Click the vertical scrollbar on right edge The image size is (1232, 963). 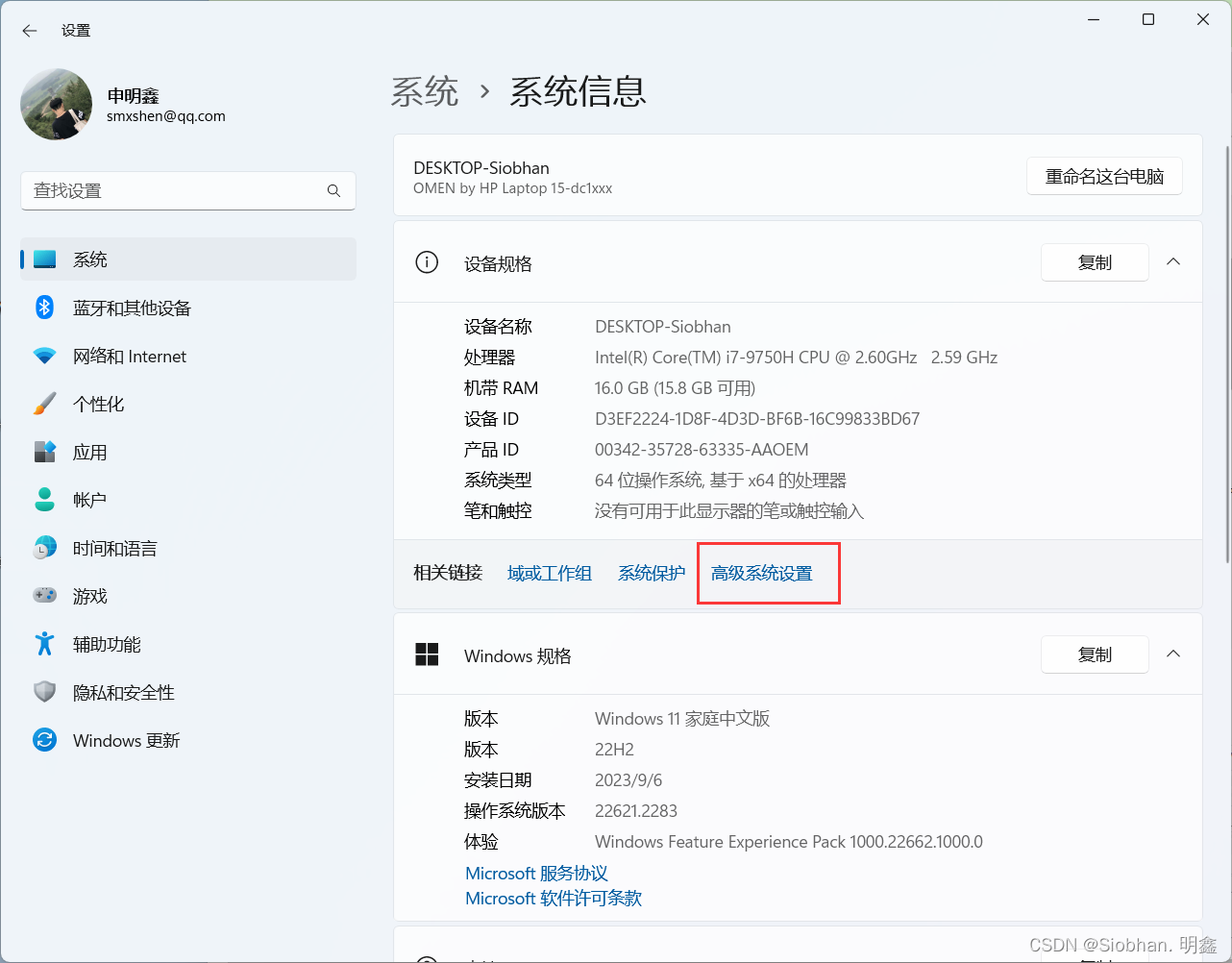pos(1226,356)
